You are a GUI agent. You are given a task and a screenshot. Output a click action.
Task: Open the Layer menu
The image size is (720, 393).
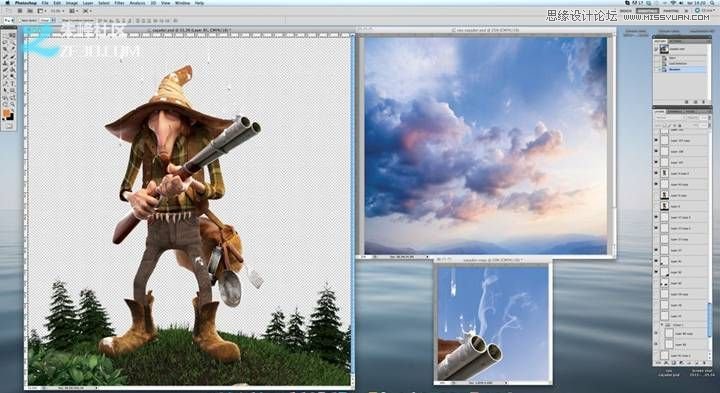pyautogui.click(x=87, y=3)
